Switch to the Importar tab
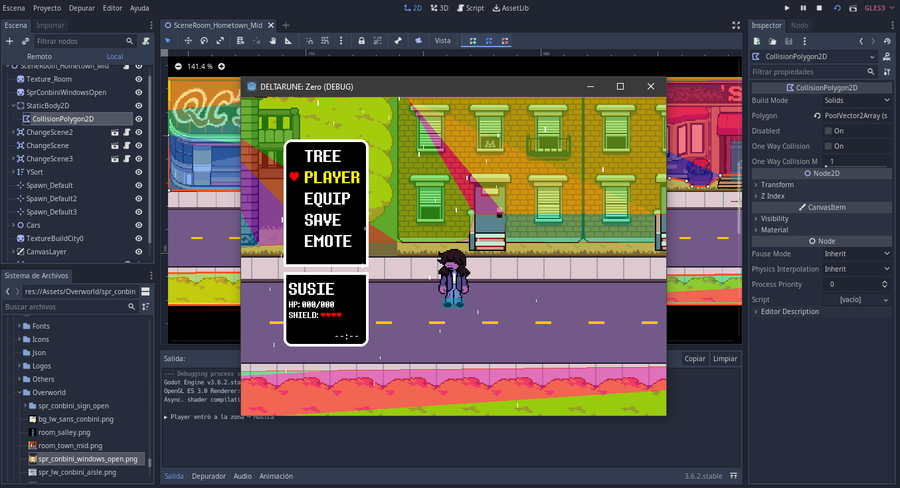This screenshot has height=488, width=900. point(51,25)
